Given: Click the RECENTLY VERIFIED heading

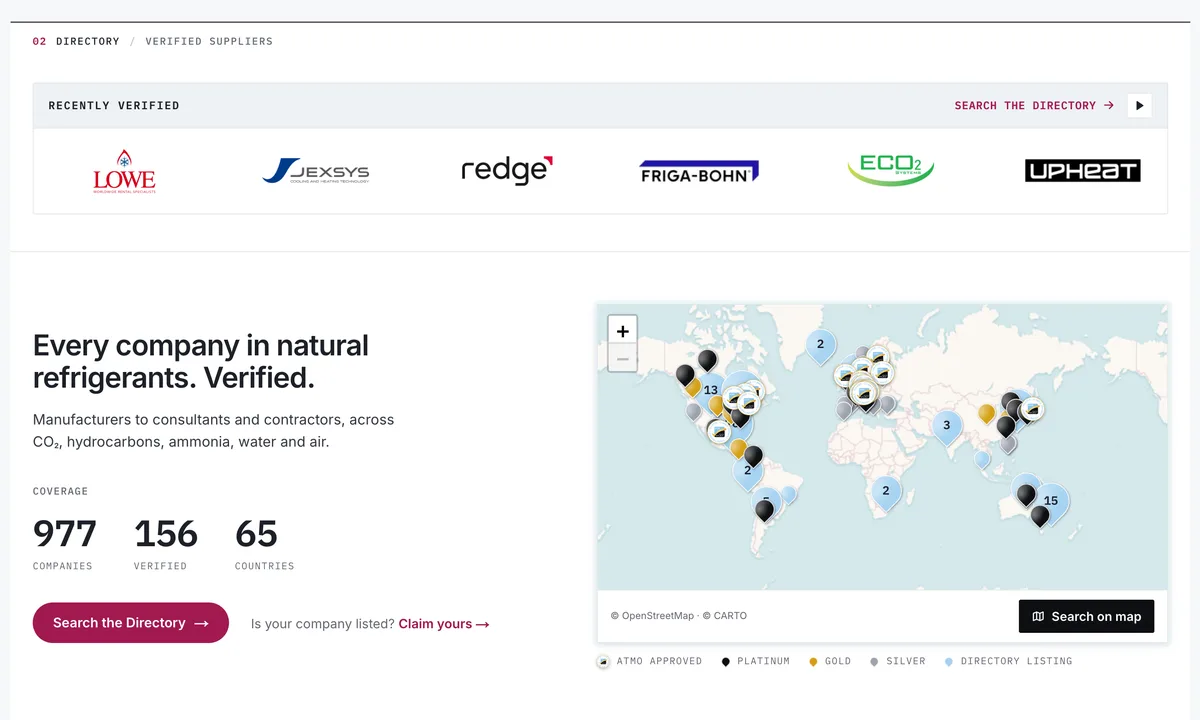Looking at the screenshot, I should (114, 105).
